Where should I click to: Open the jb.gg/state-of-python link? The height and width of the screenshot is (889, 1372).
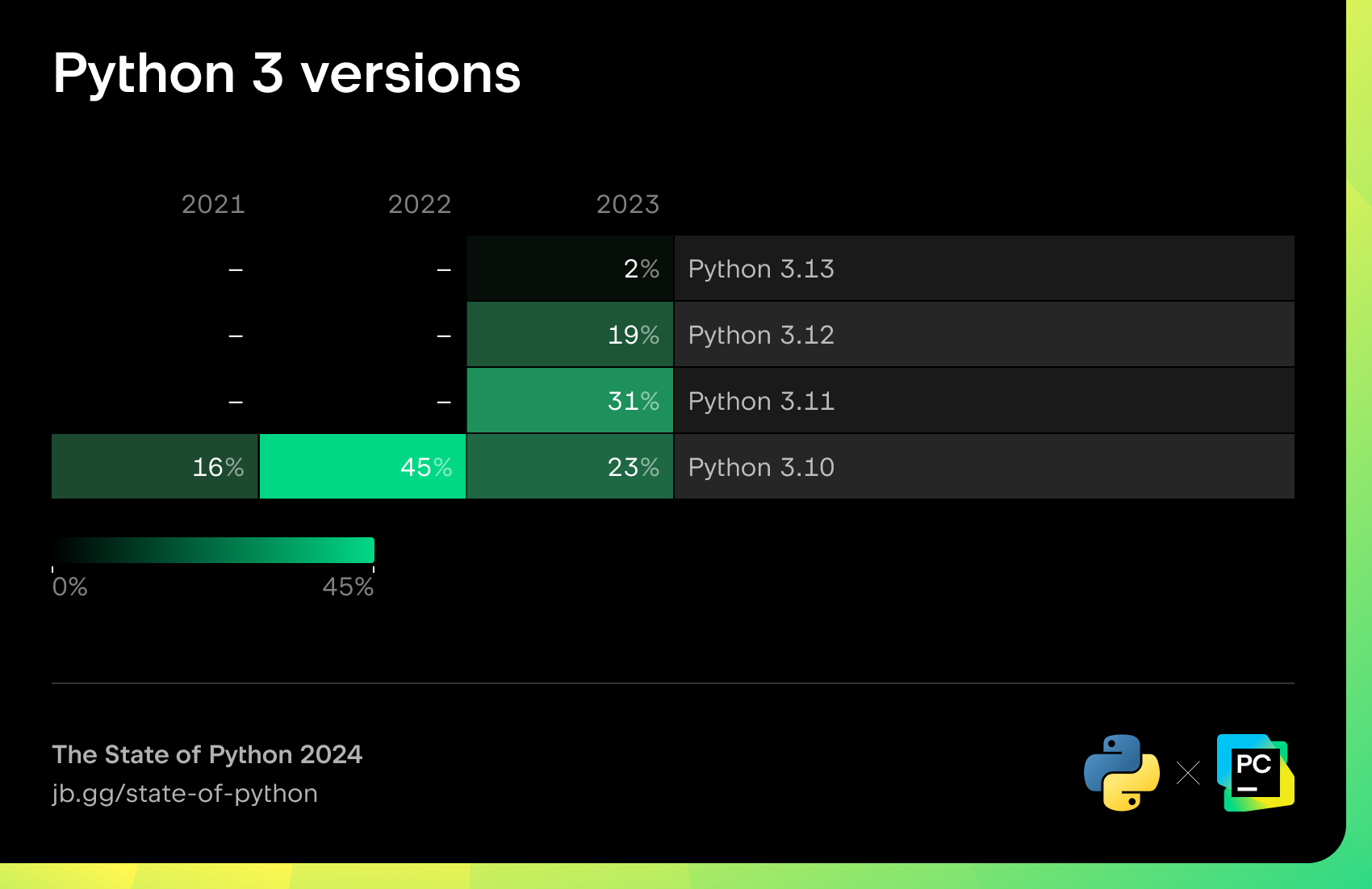click(x=185, y=794)
